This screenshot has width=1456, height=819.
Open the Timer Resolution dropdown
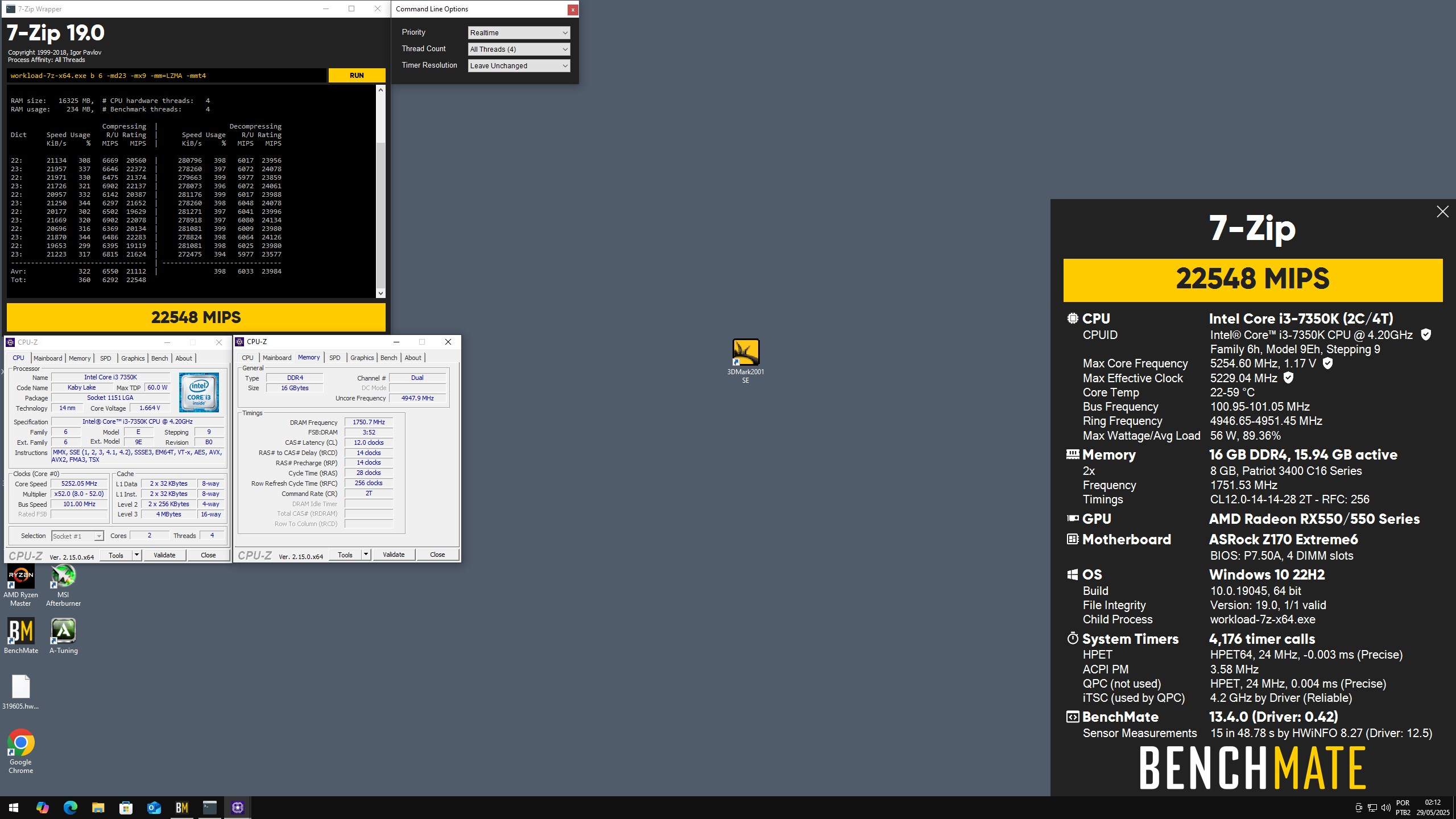click(519, 66)
